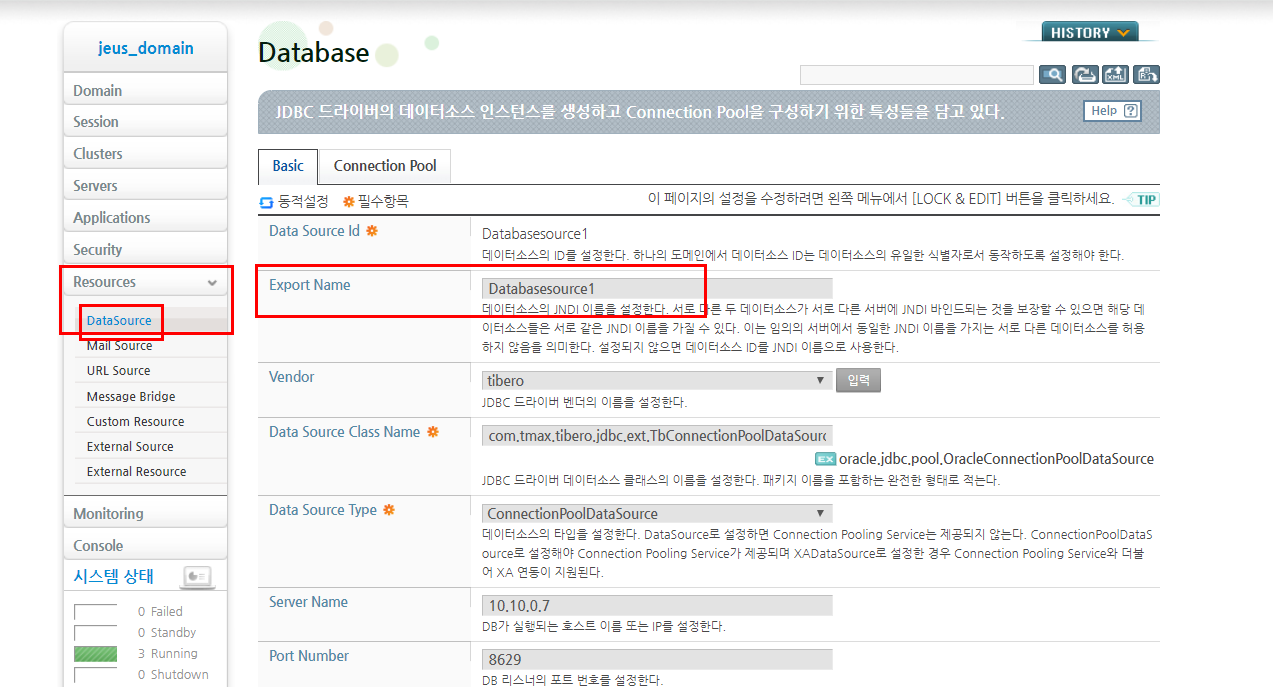
Task: Click into the top search field
Action: pyautogui.click(x=917, y=75)
